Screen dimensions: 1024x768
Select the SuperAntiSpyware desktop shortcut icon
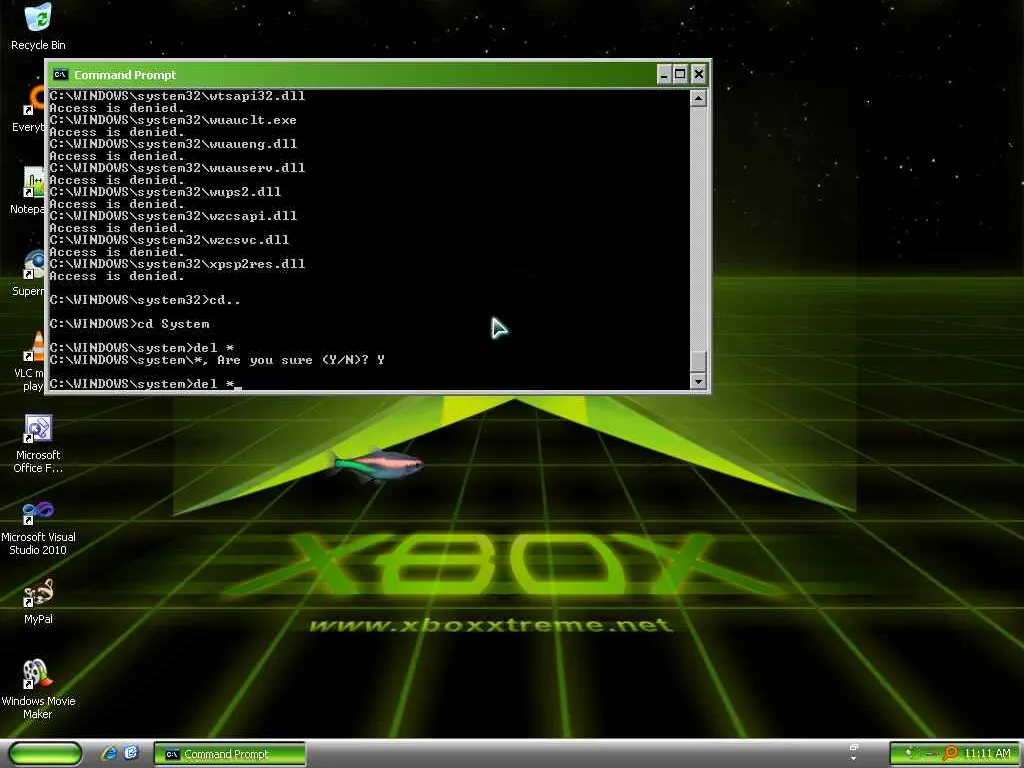click(x=33, y=264)
